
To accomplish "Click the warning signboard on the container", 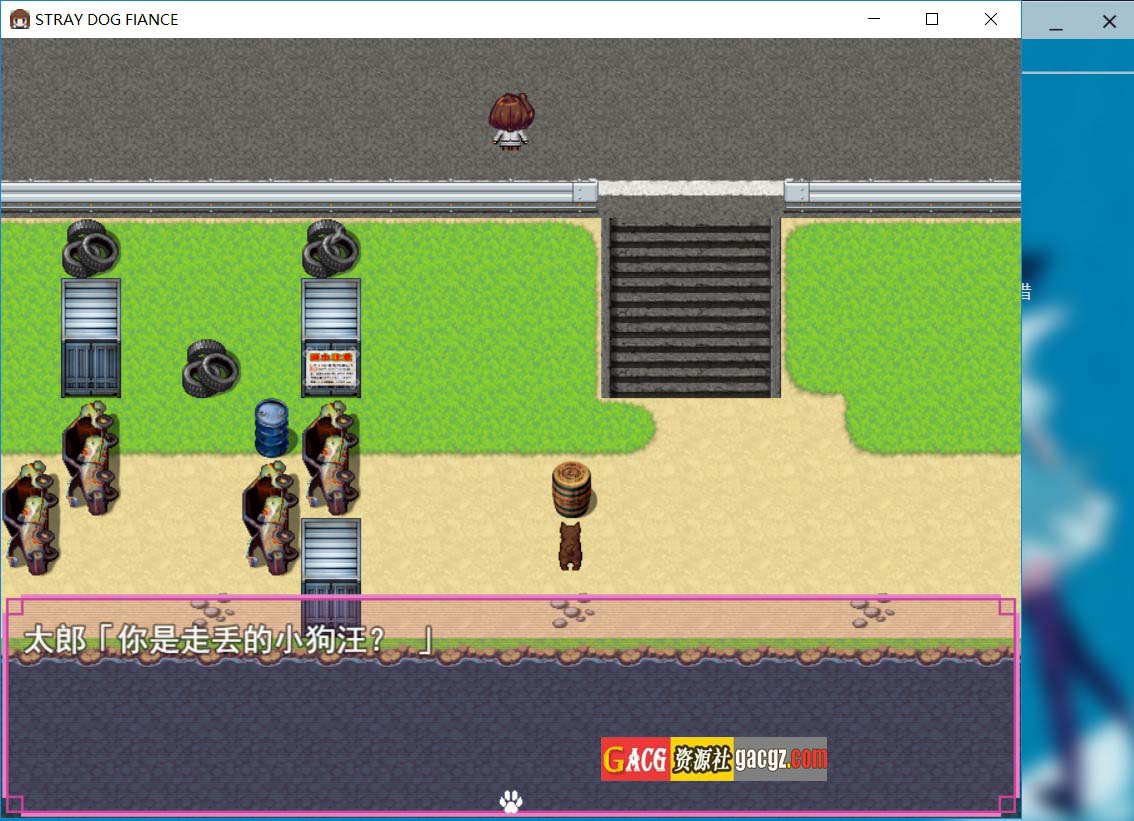I will point(331,368).
